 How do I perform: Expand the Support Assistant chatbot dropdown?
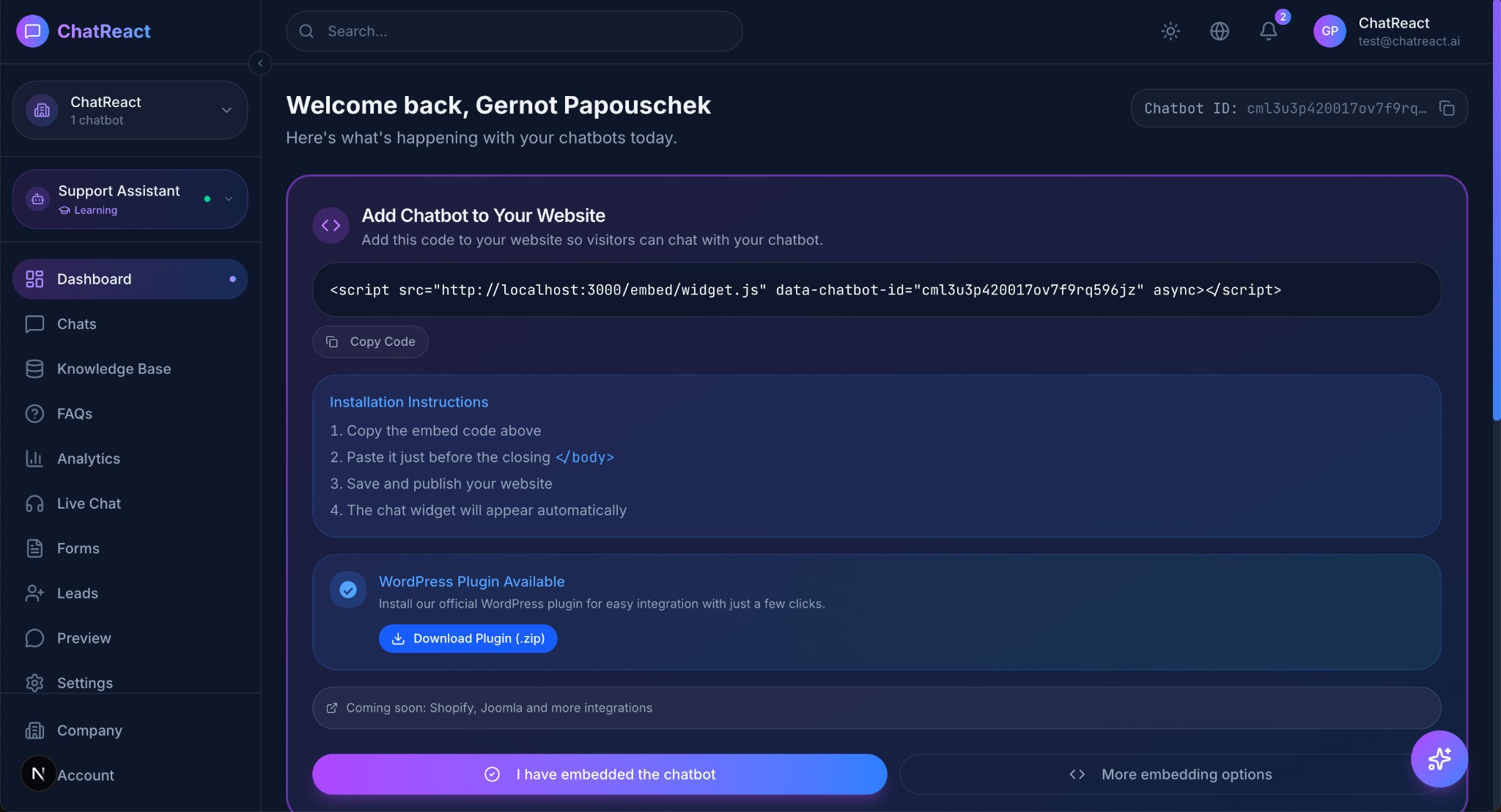229,199
